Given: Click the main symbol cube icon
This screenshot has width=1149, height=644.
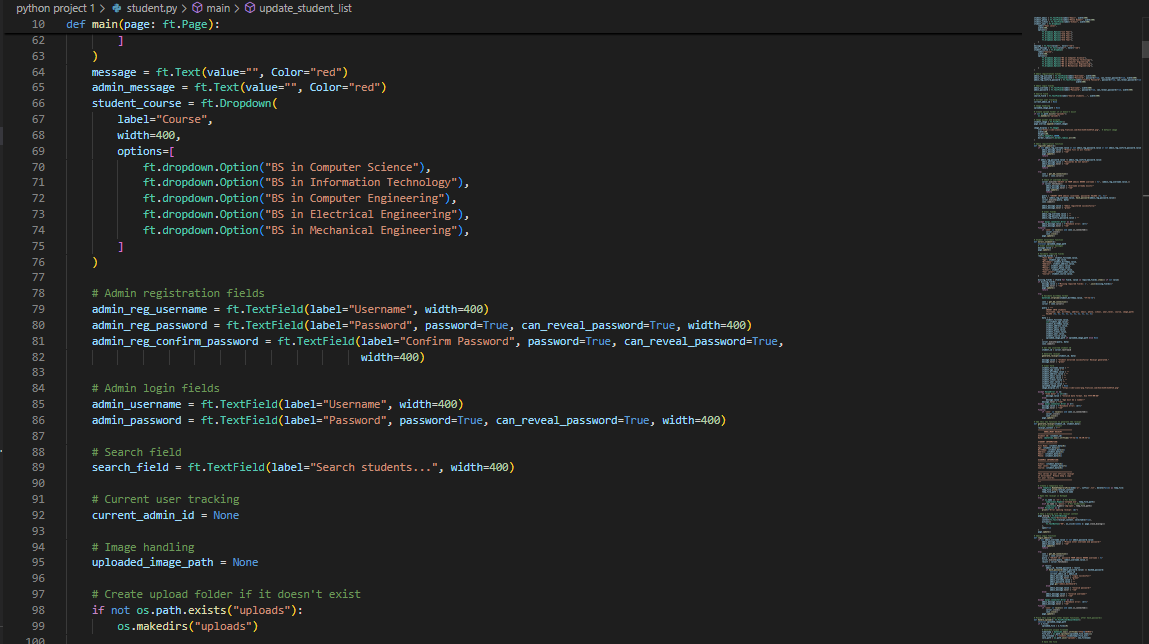Looking at the screenshot, I should coord(197,8).
